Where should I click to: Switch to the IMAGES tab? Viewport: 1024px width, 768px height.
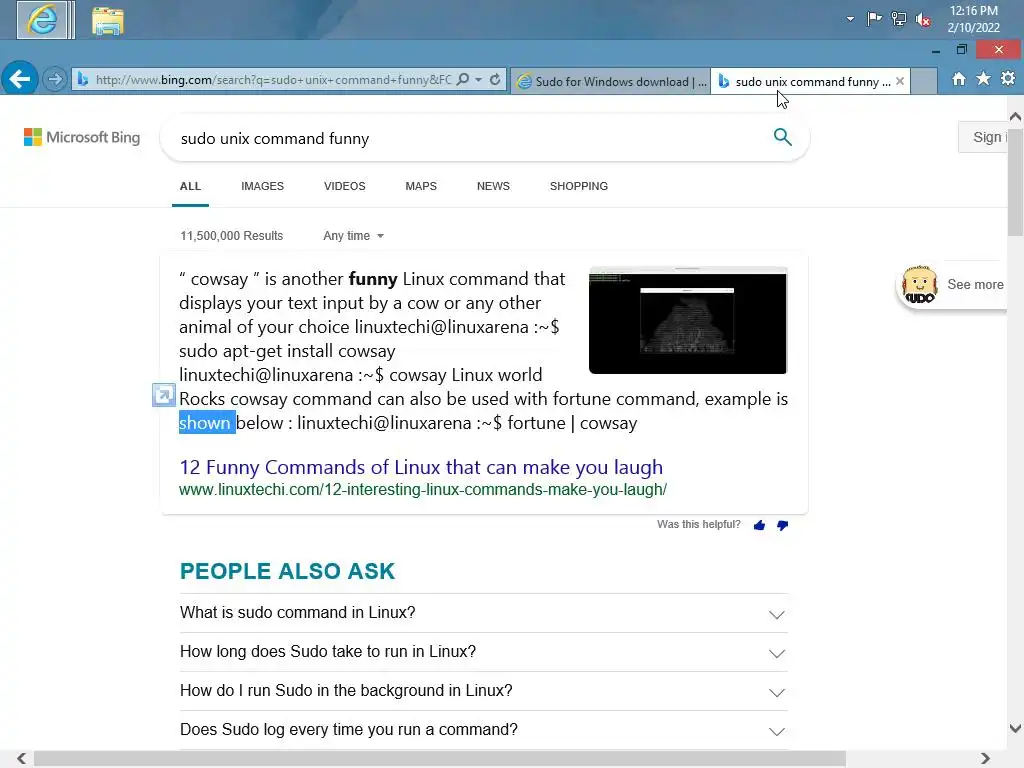tap(262, 186)
